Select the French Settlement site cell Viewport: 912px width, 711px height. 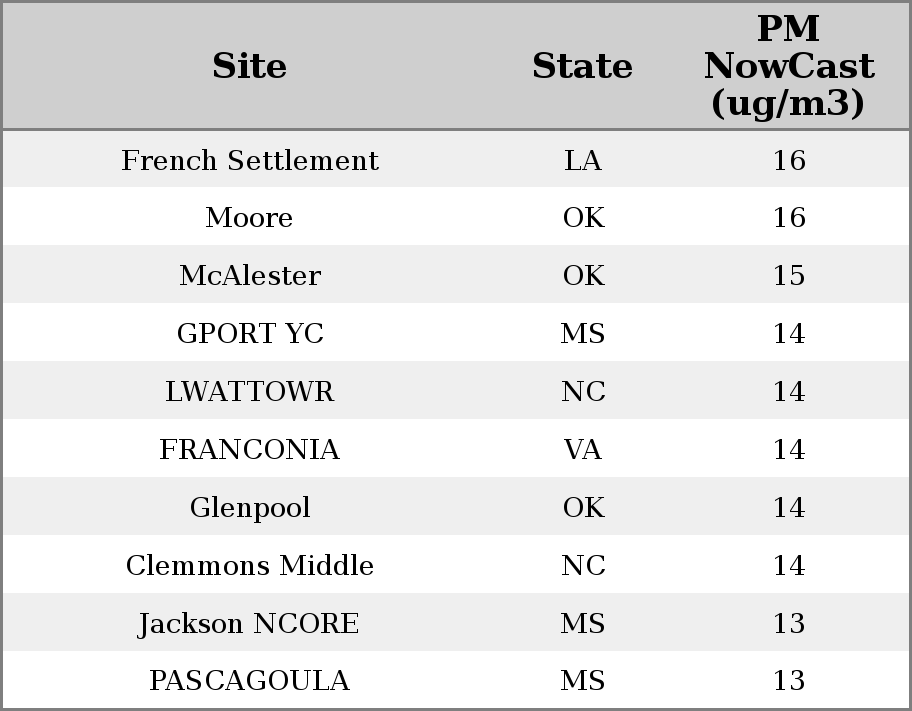tap(250, 160)
